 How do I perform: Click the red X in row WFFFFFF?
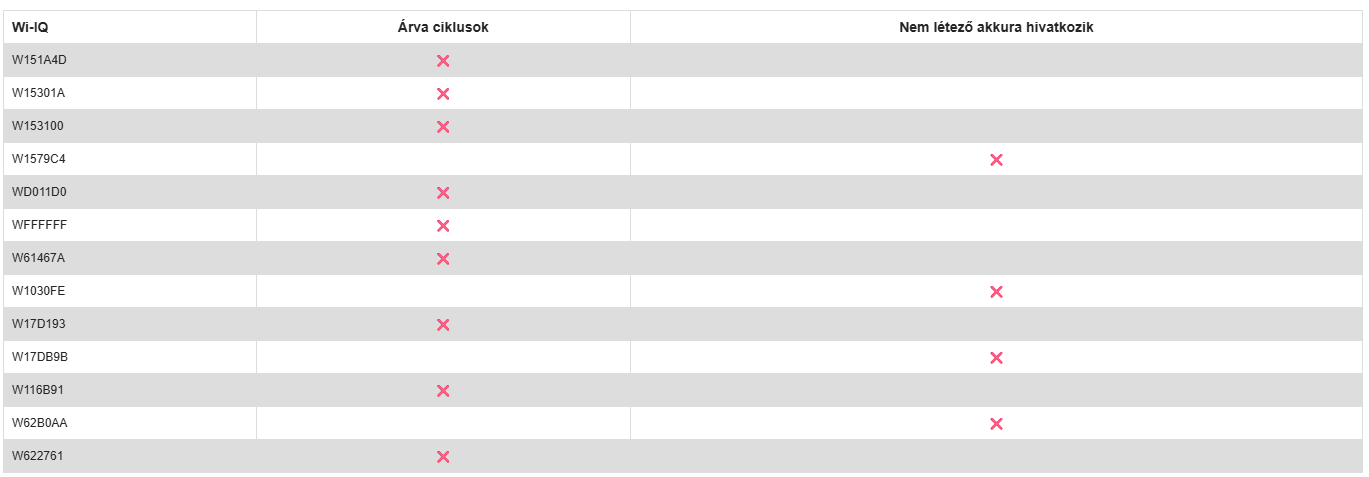click(443, 226)
